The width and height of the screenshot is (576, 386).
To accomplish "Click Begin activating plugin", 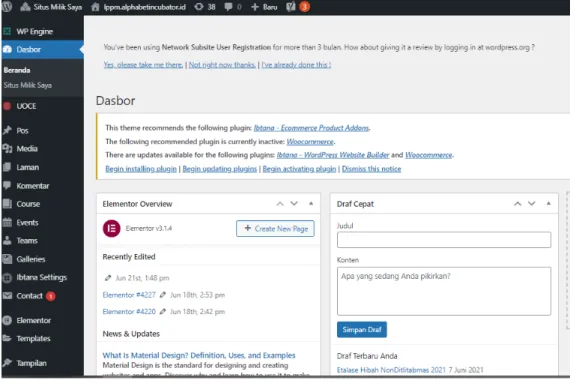I will click(x=299, y=169).
